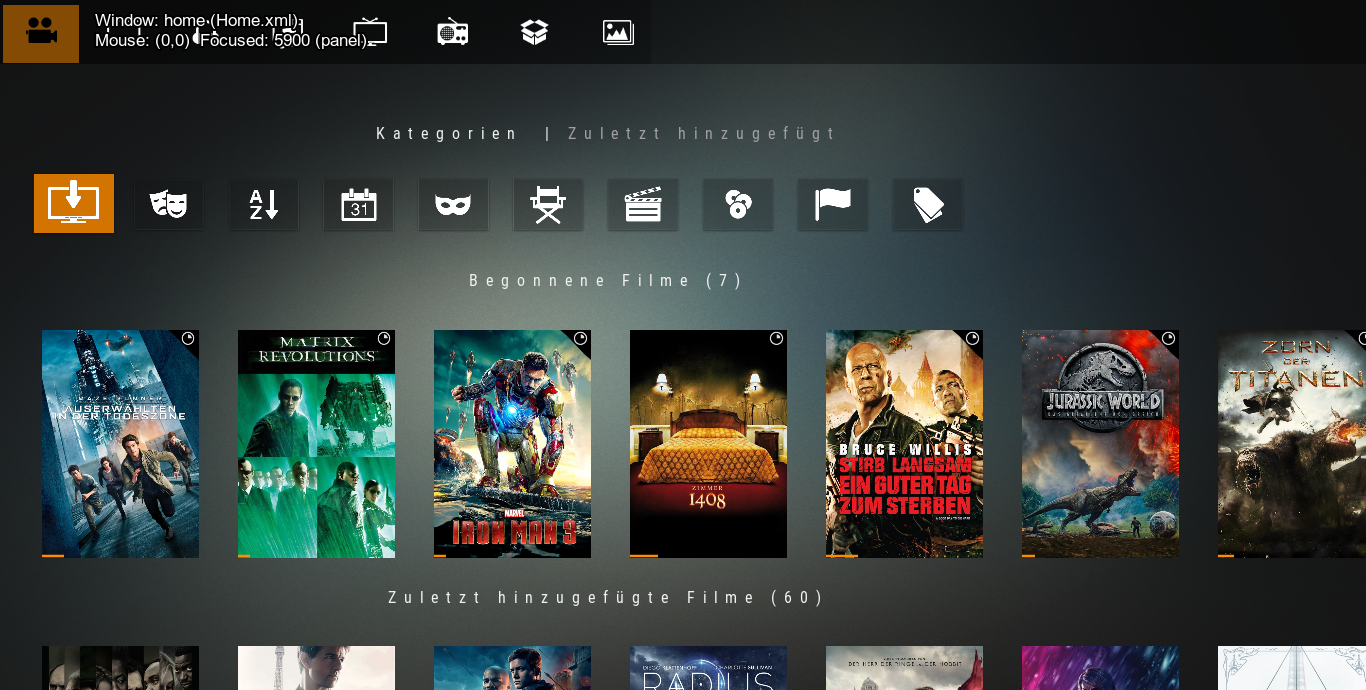Select the Kategorien tab
The height and width of the screenshot is (690, 1366).
point(447,134)
